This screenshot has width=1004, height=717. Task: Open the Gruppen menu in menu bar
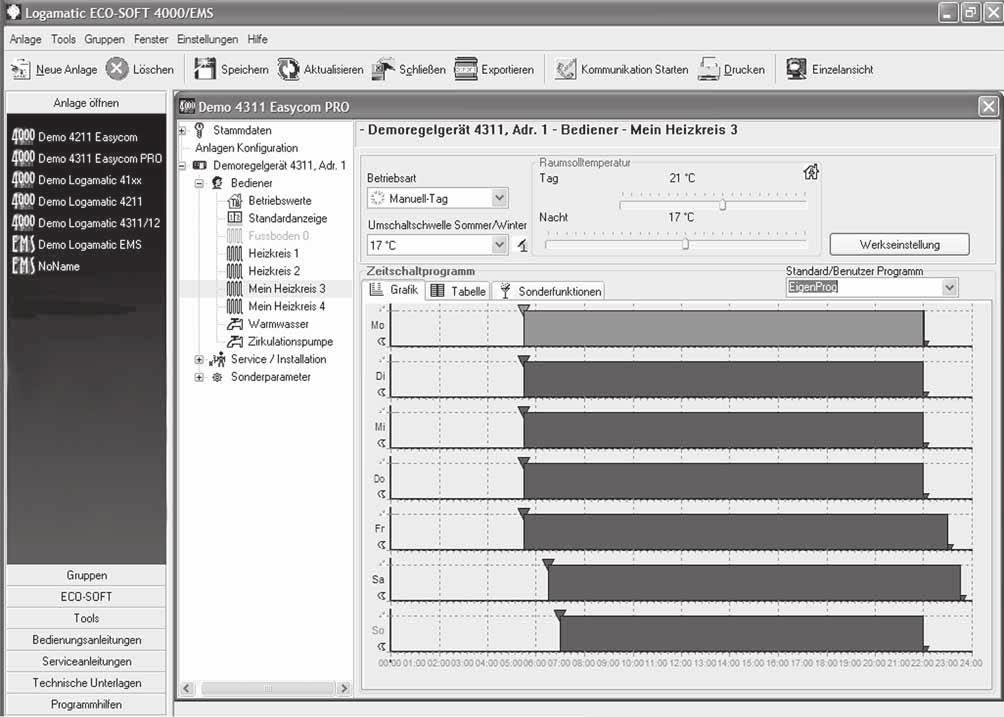click(104, 39)
